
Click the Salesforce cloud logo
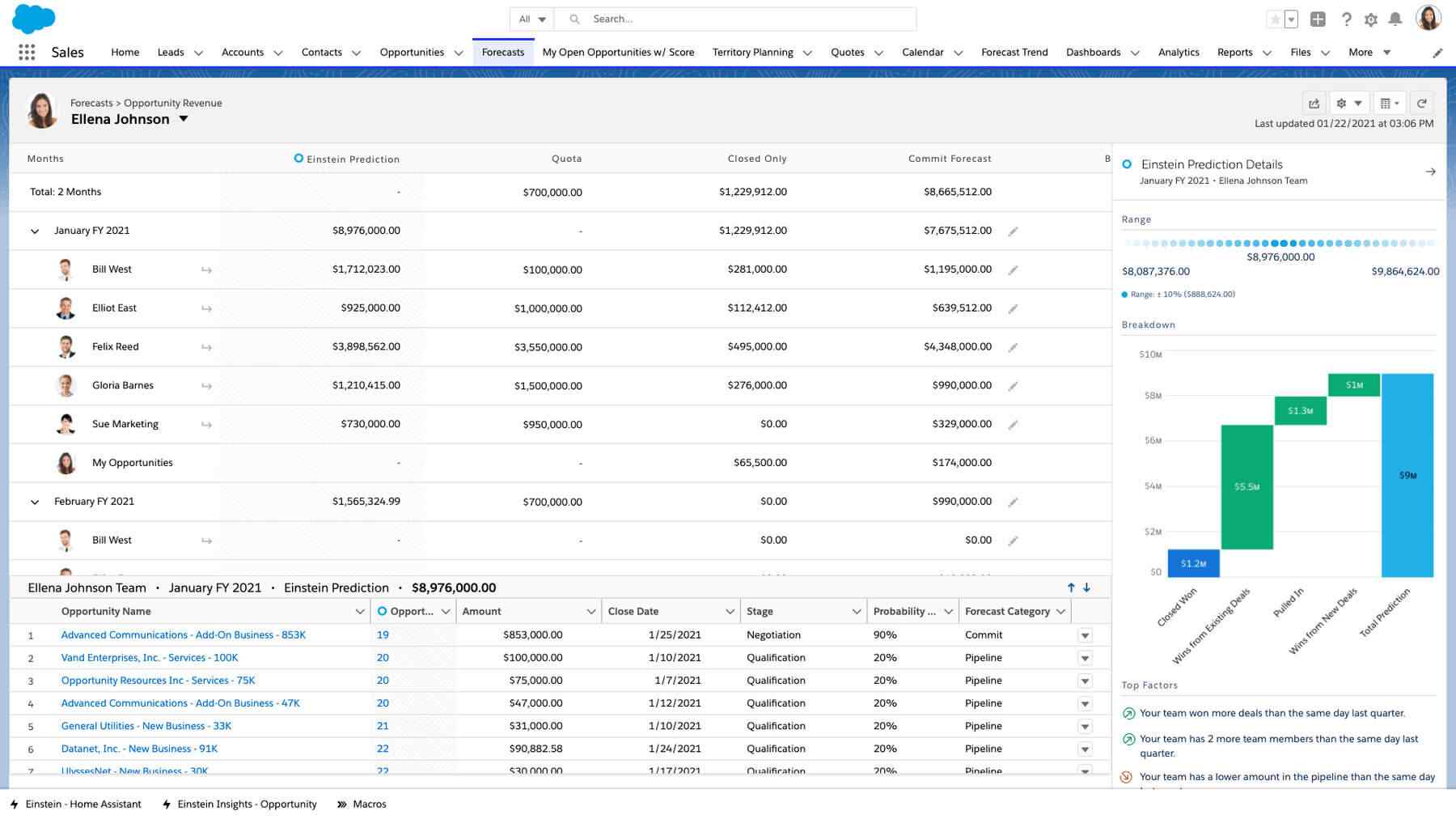point(34,18)
